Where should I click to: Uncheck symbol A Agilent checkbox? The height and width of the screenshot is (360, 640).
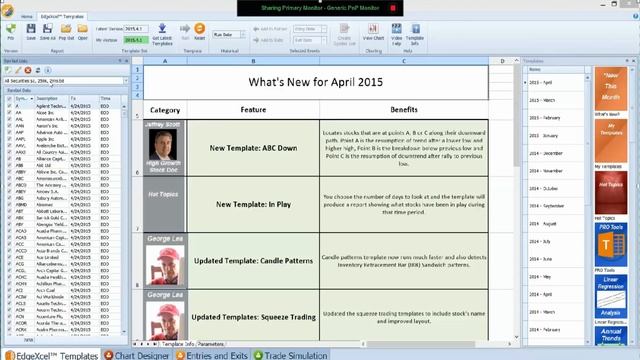coord(9,106)
